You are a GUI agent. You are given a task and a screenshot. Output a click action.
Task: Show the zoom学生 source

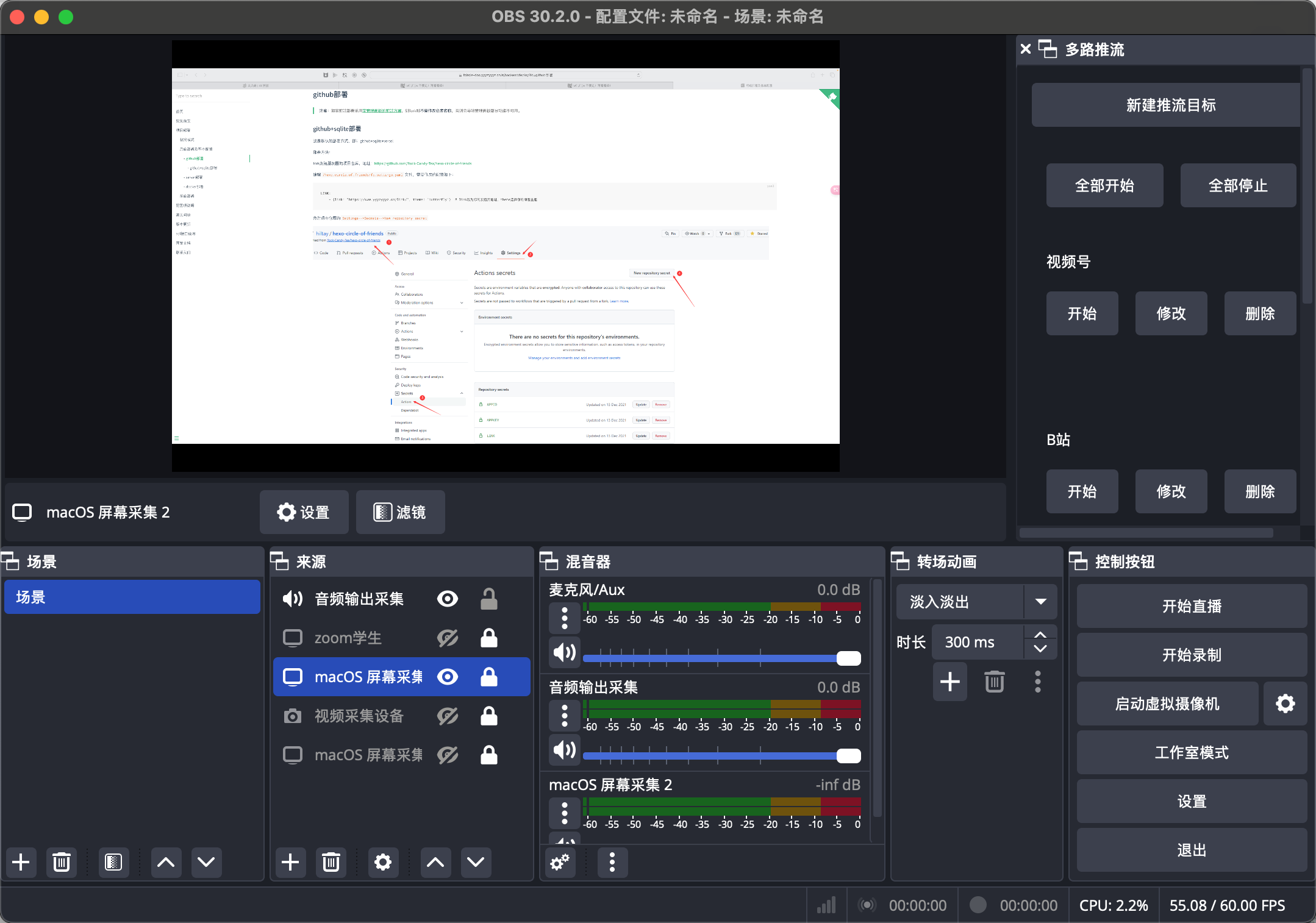[448, 638]
